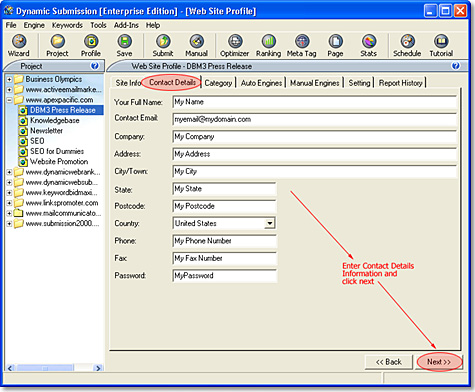Viewport: 475px width, 392px height.
Task: Switch to the Auto Engines tab
Action: point(261,83)
